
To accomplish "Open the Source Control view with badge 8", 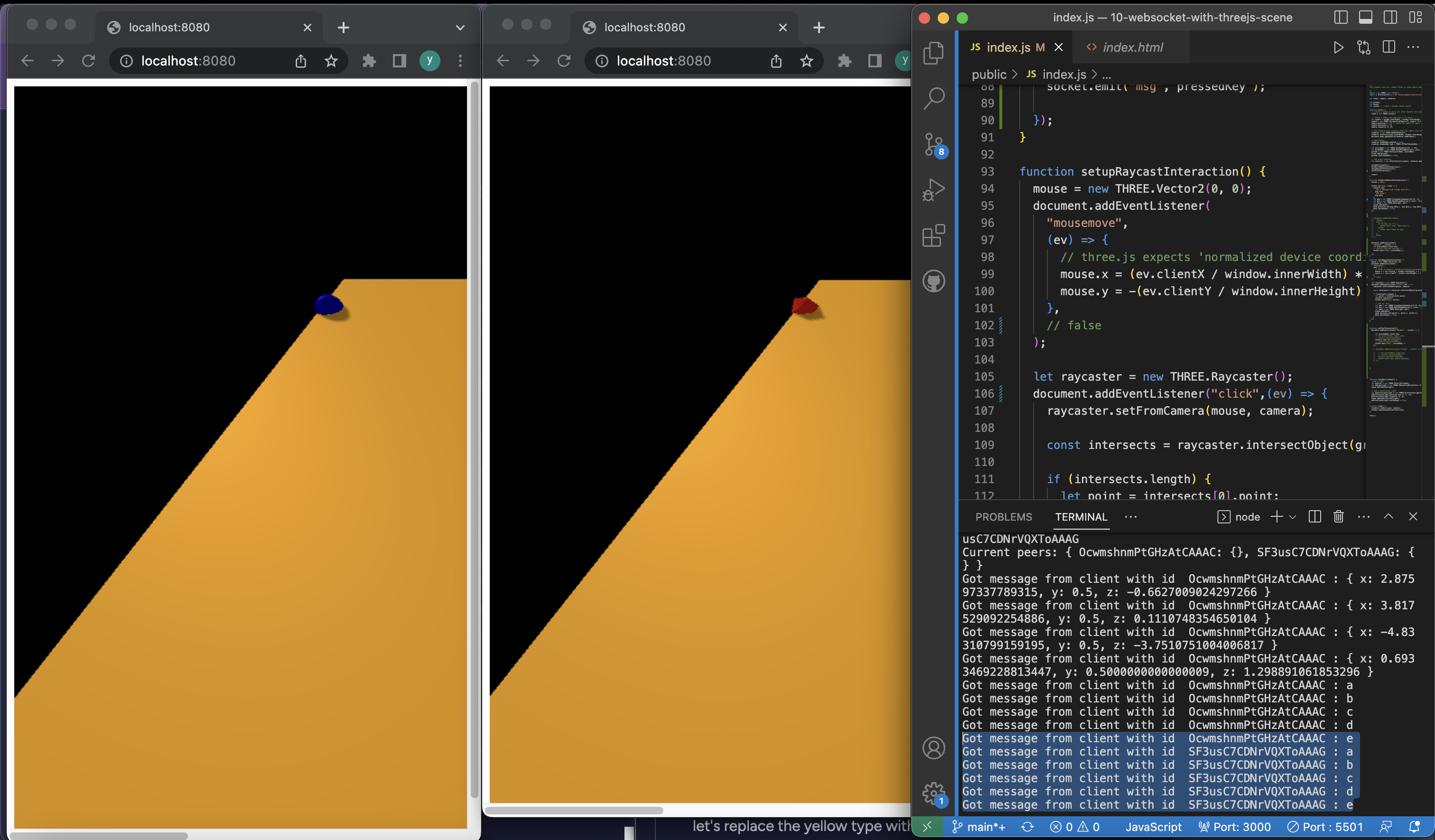I will (x=933, y=144).
